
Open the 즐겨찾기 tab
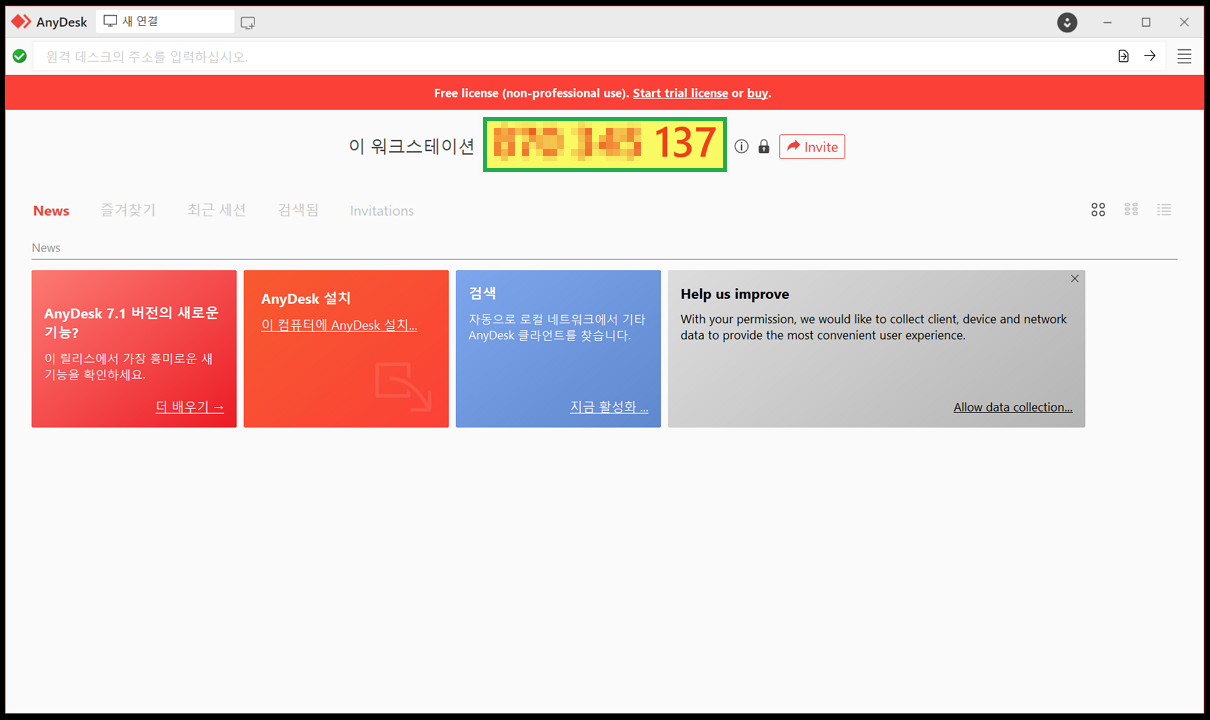[x=128, y=210]
